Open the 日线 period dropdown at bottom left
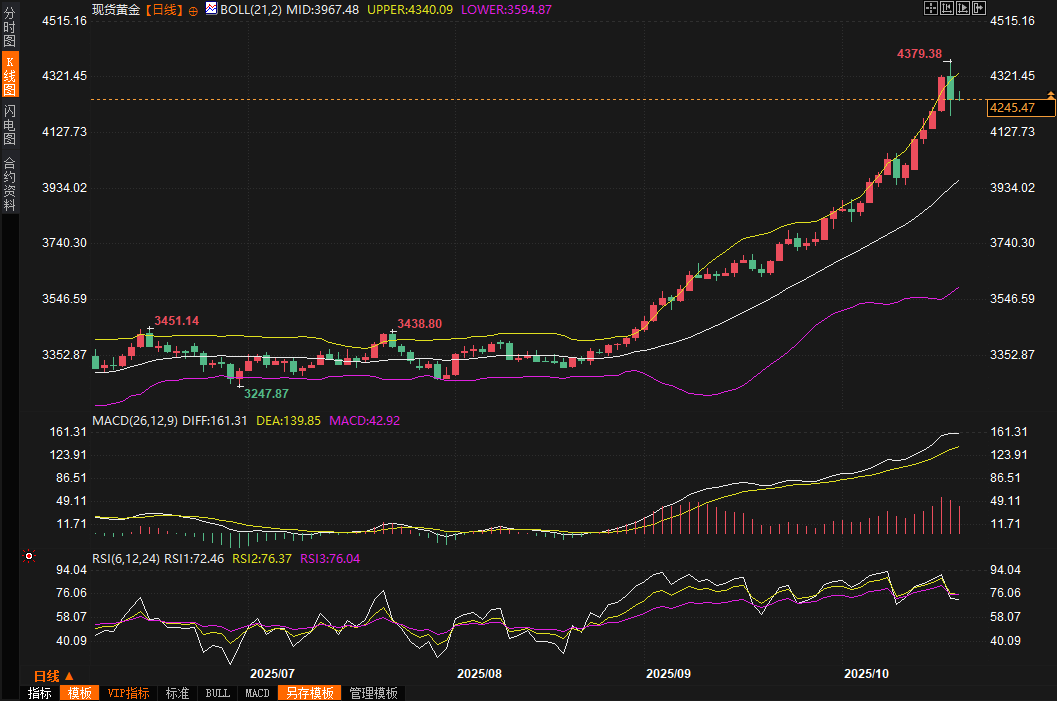This screenshot has height=701, width=1057. click(53, 676)
